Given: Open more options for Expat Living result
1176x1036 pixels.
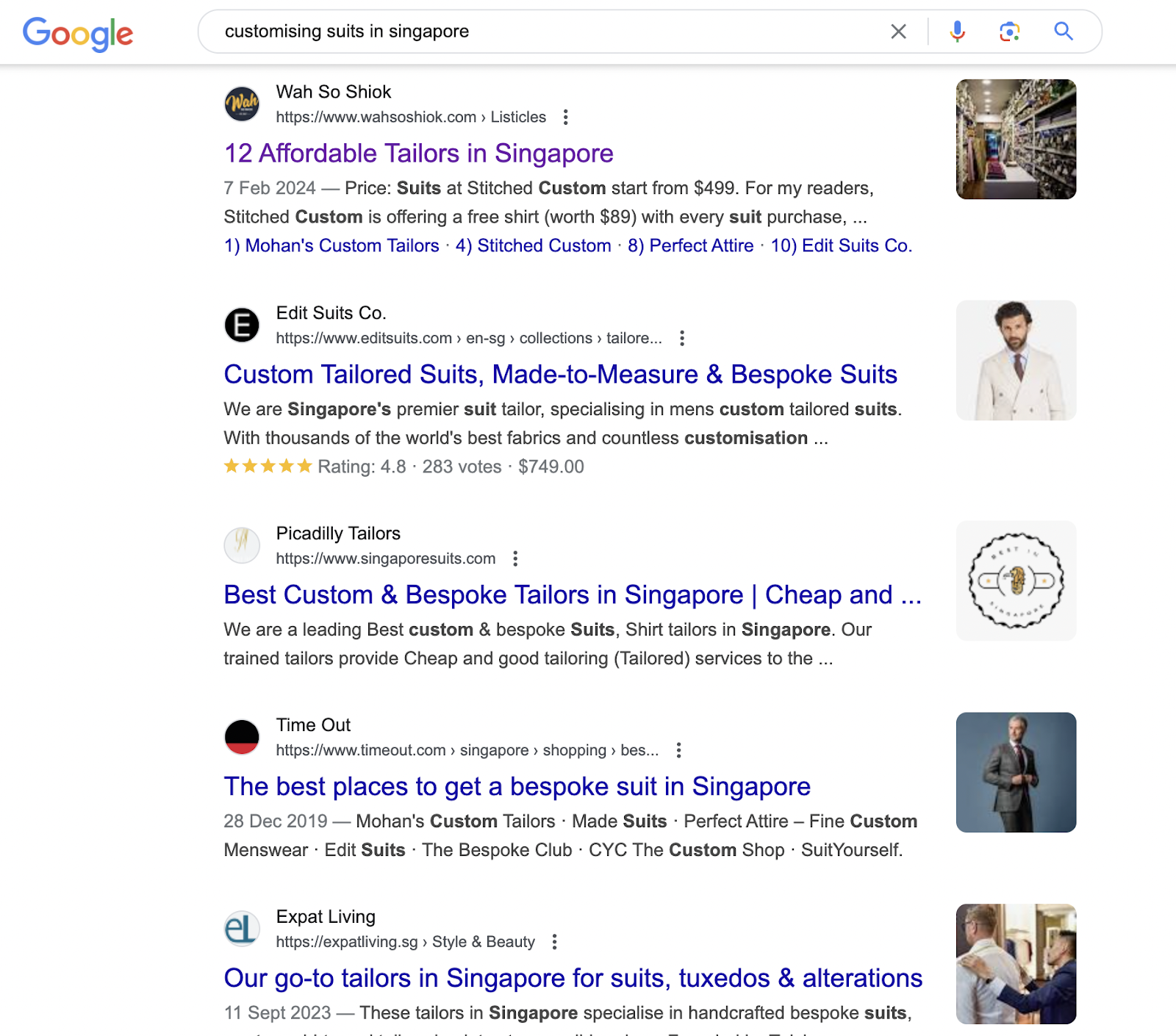Looking at the screenshot, I should click(554, 942).
